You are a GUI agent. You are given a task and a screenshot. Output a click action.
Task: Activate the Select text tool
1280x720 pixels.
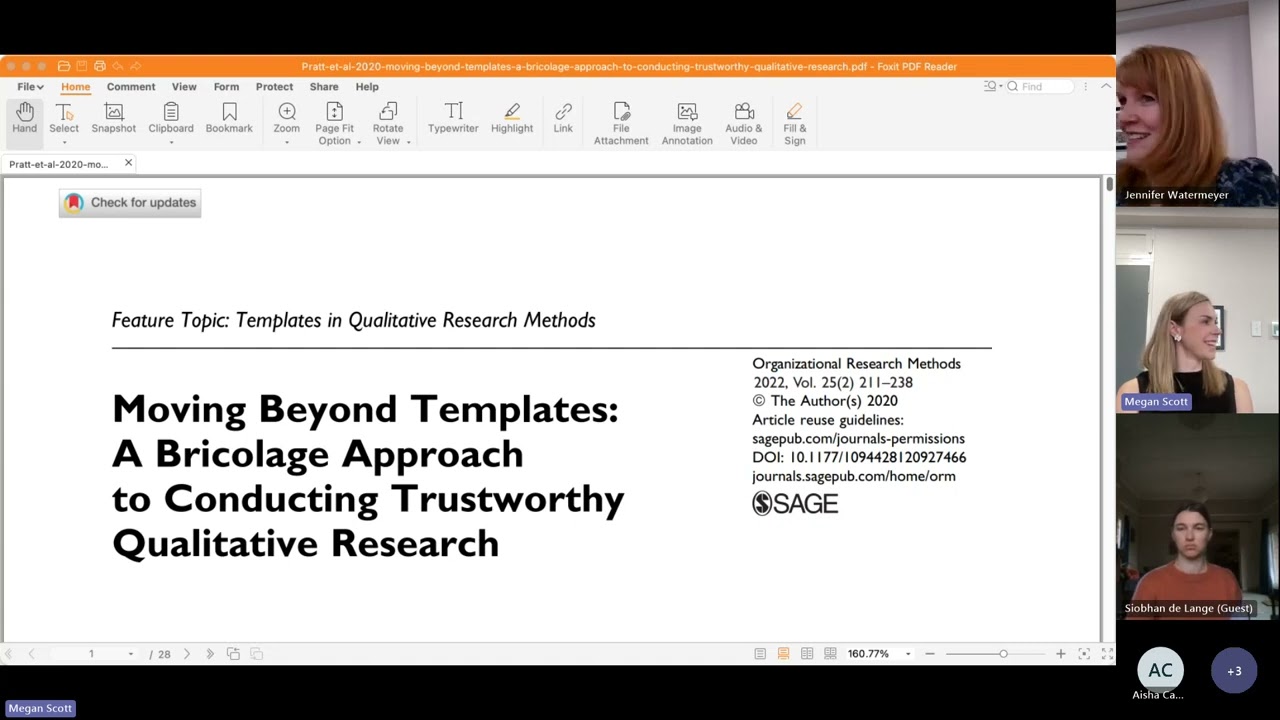coord(64,118)
